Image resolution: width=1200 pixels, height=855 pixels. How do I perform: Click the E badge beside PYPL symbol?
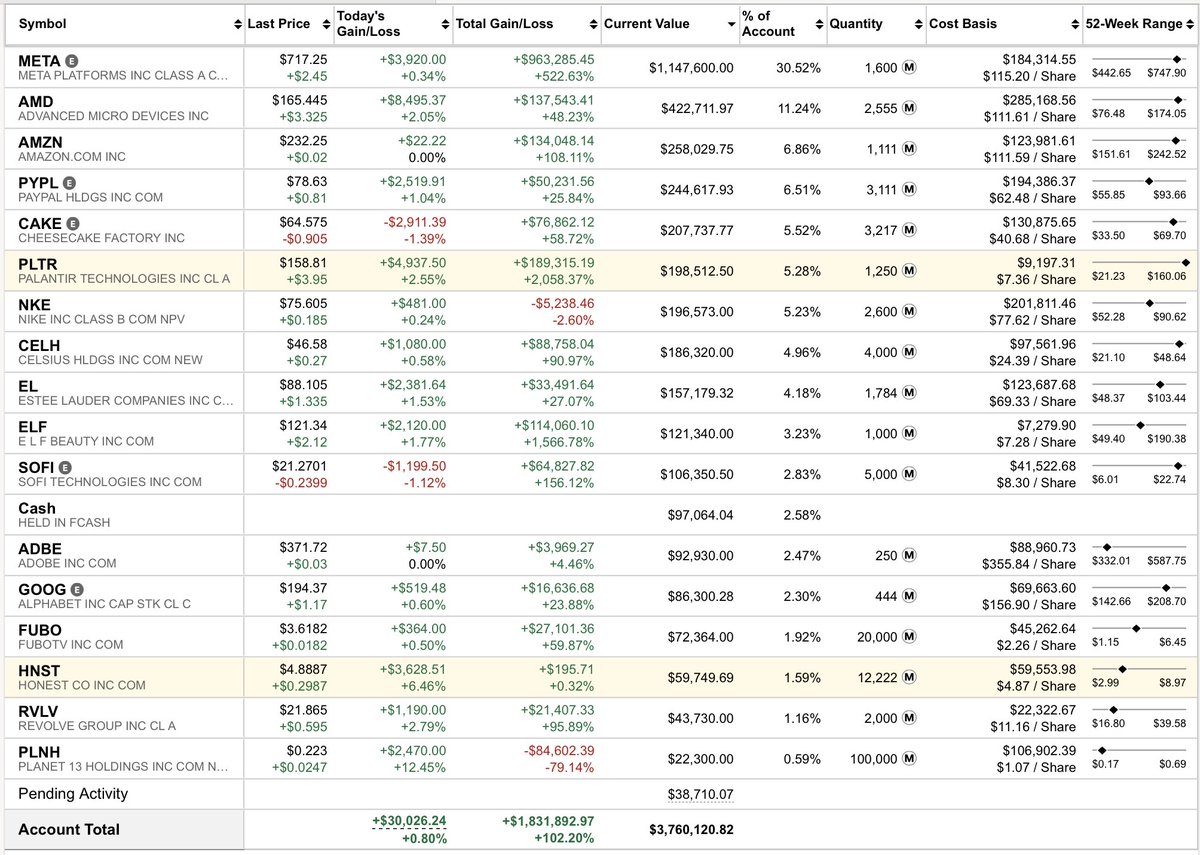[69, 183]
